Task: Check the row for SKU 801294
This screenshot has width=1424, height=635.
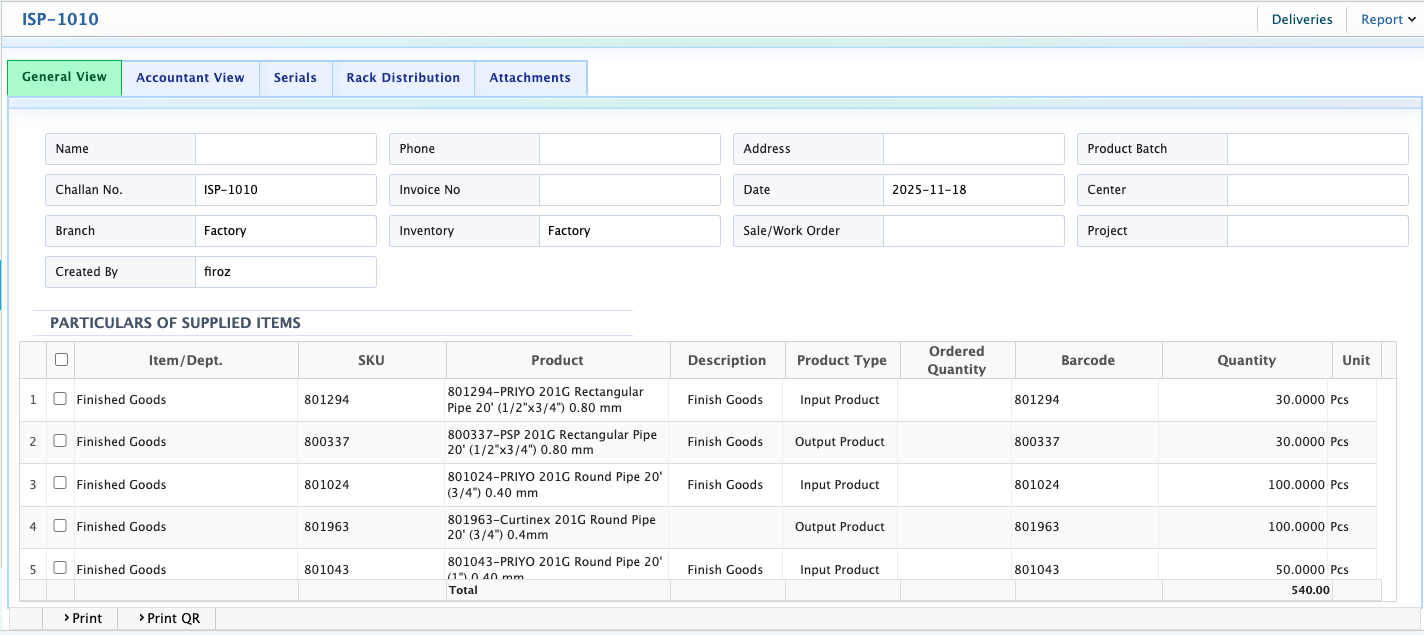Action: click(x=60, y=398)
